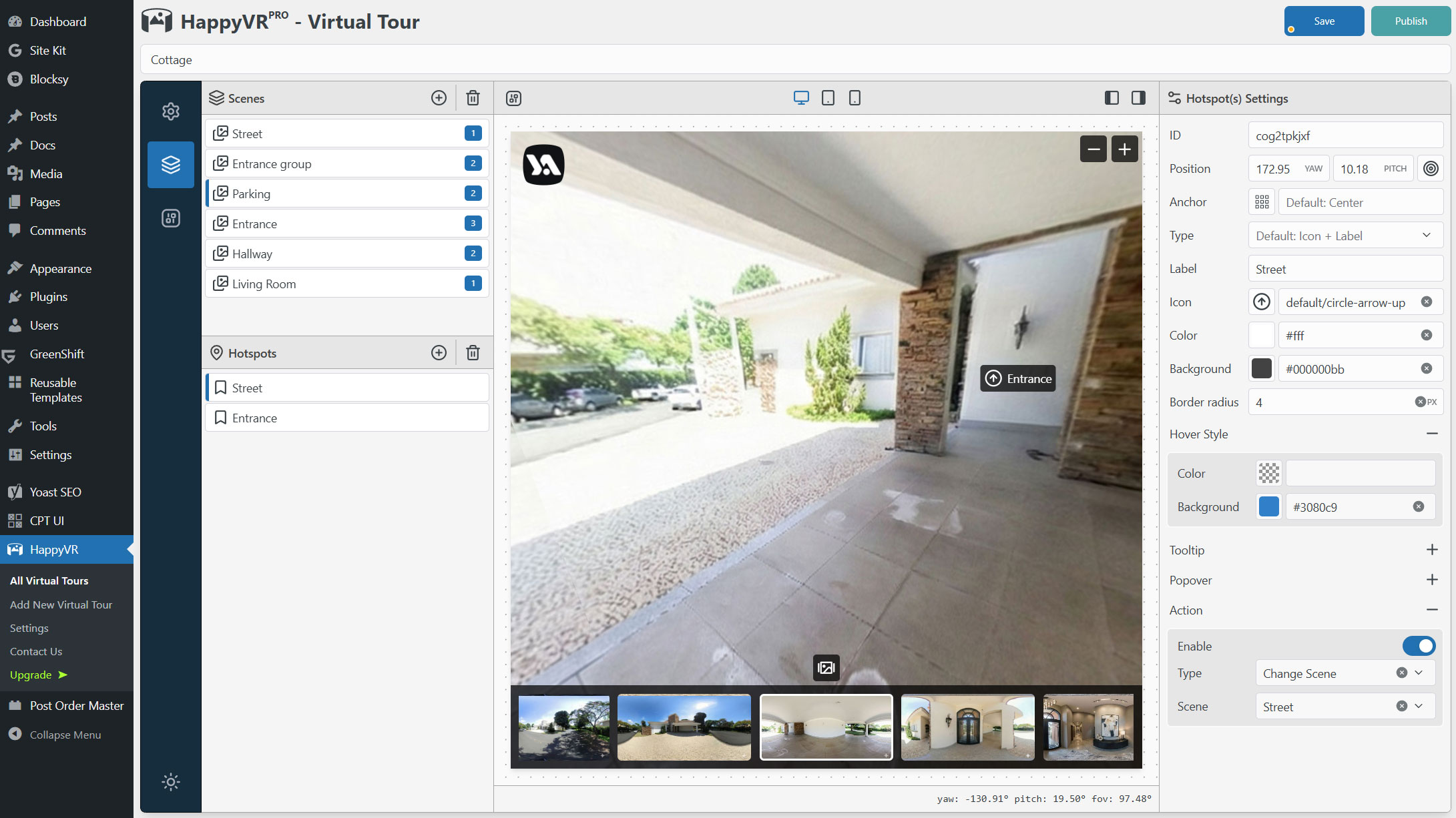
Task: Toggle the right sidebar panel icon
Action: [1138, 98]
